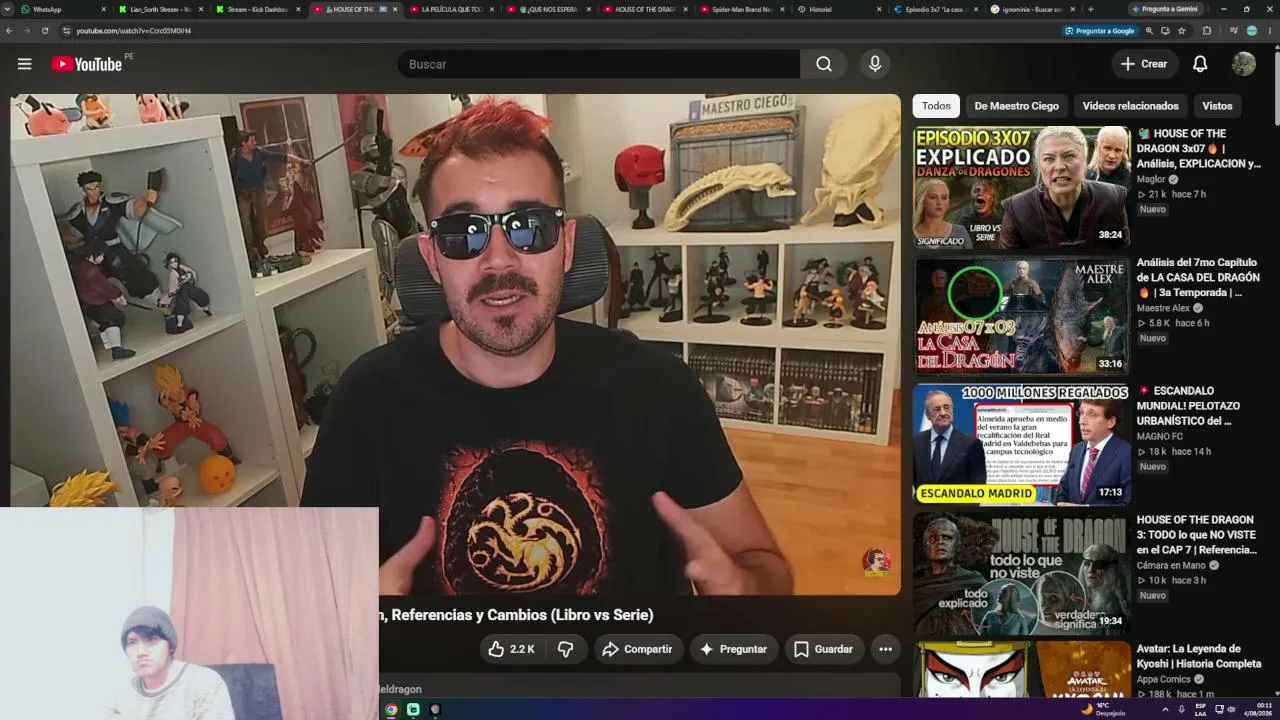Go back in browser history
The image size is (1280, 720).
point(9,31)
